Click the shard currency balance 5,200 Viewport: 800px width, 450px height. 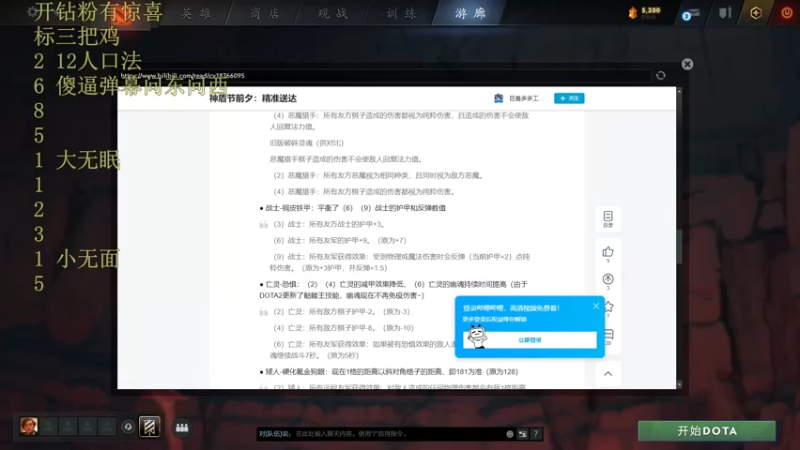tap(645, 12)
